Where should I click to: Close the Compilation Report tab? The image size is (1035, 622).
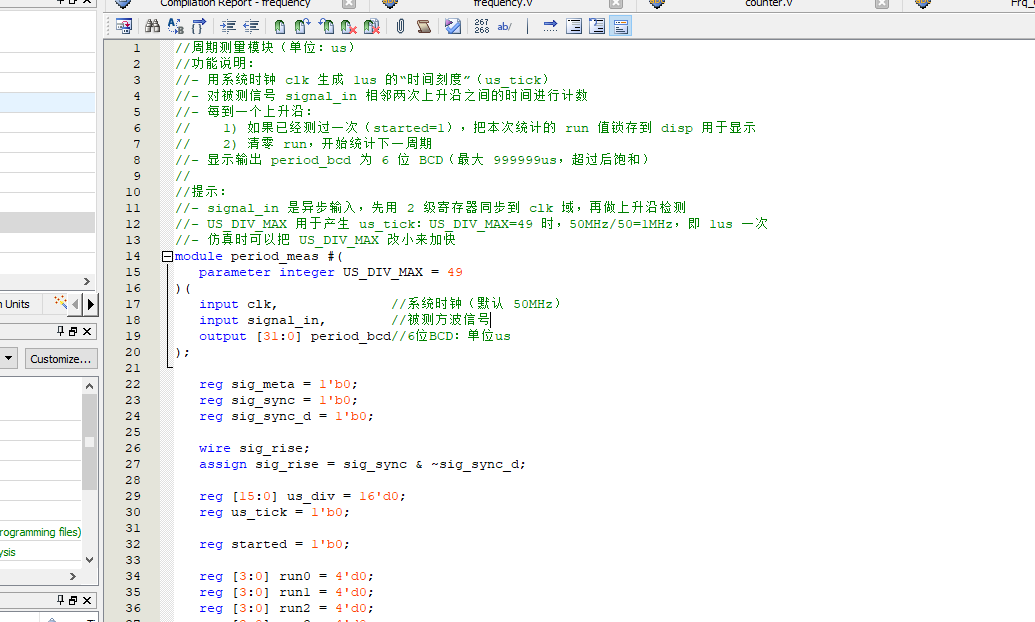click(x=349, y=3)
